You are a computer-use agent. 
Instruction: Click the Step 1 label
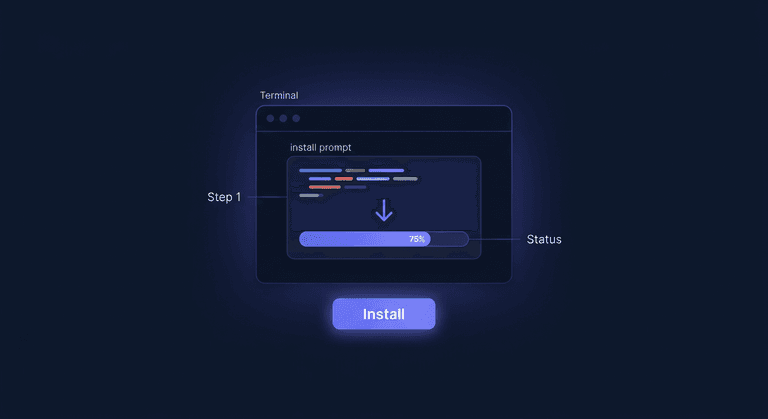coord(224,197)
